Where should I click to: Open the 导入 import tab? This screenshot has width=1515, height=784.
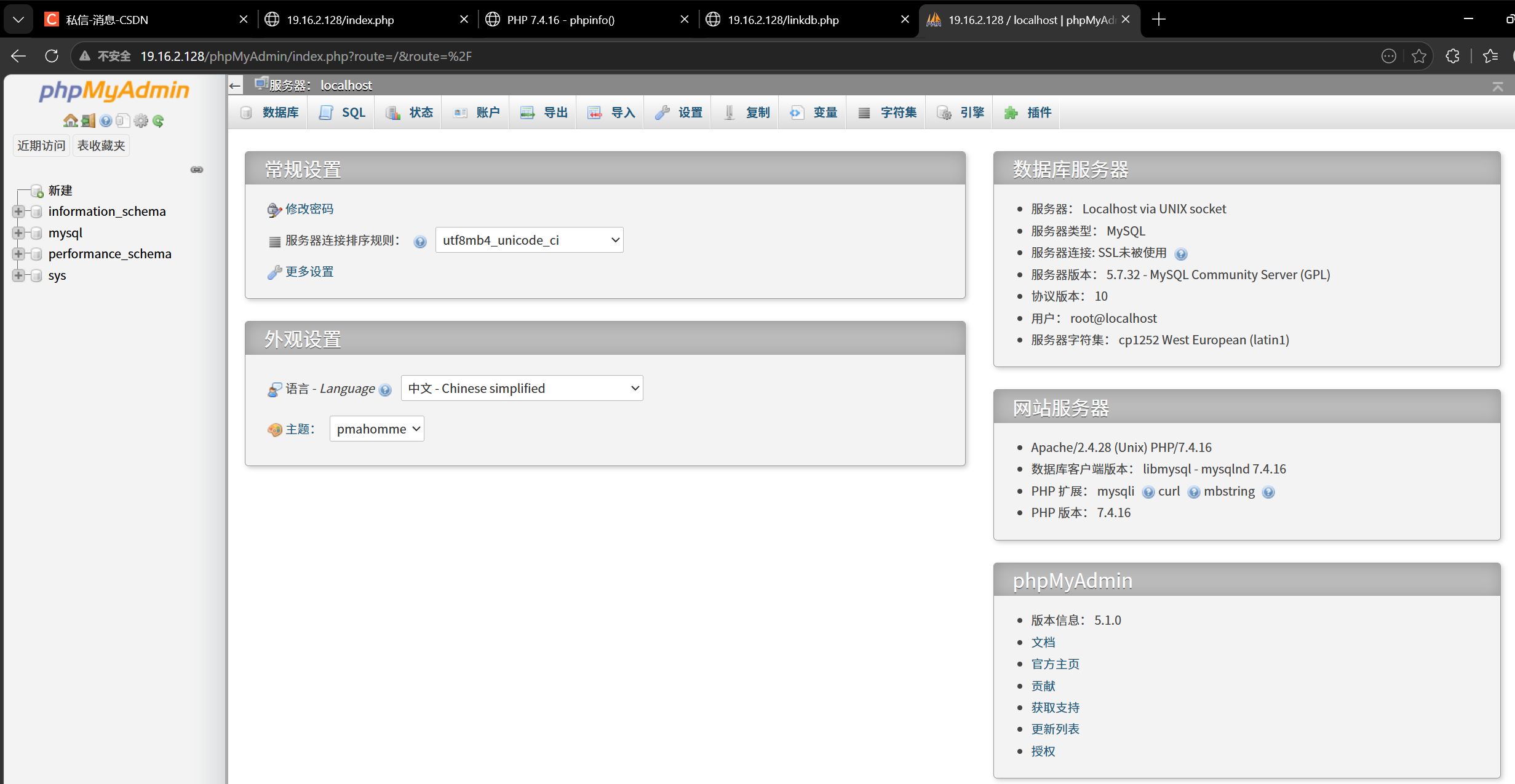[x=611, y=113]
